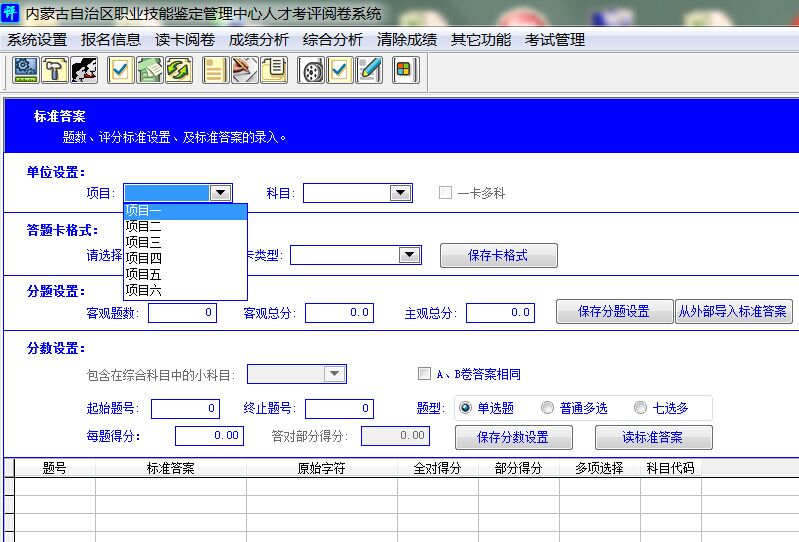Image resolution: width=799 pixels, height=542 pixels.
Task: Open the 考试管理 menu
Action: pos(555,40)
